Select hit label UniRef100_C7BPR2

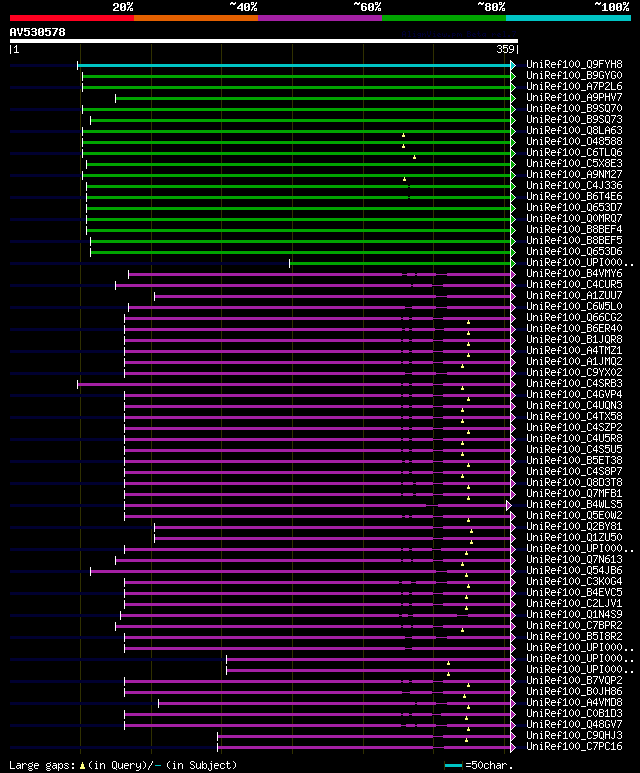click(574, 626)
